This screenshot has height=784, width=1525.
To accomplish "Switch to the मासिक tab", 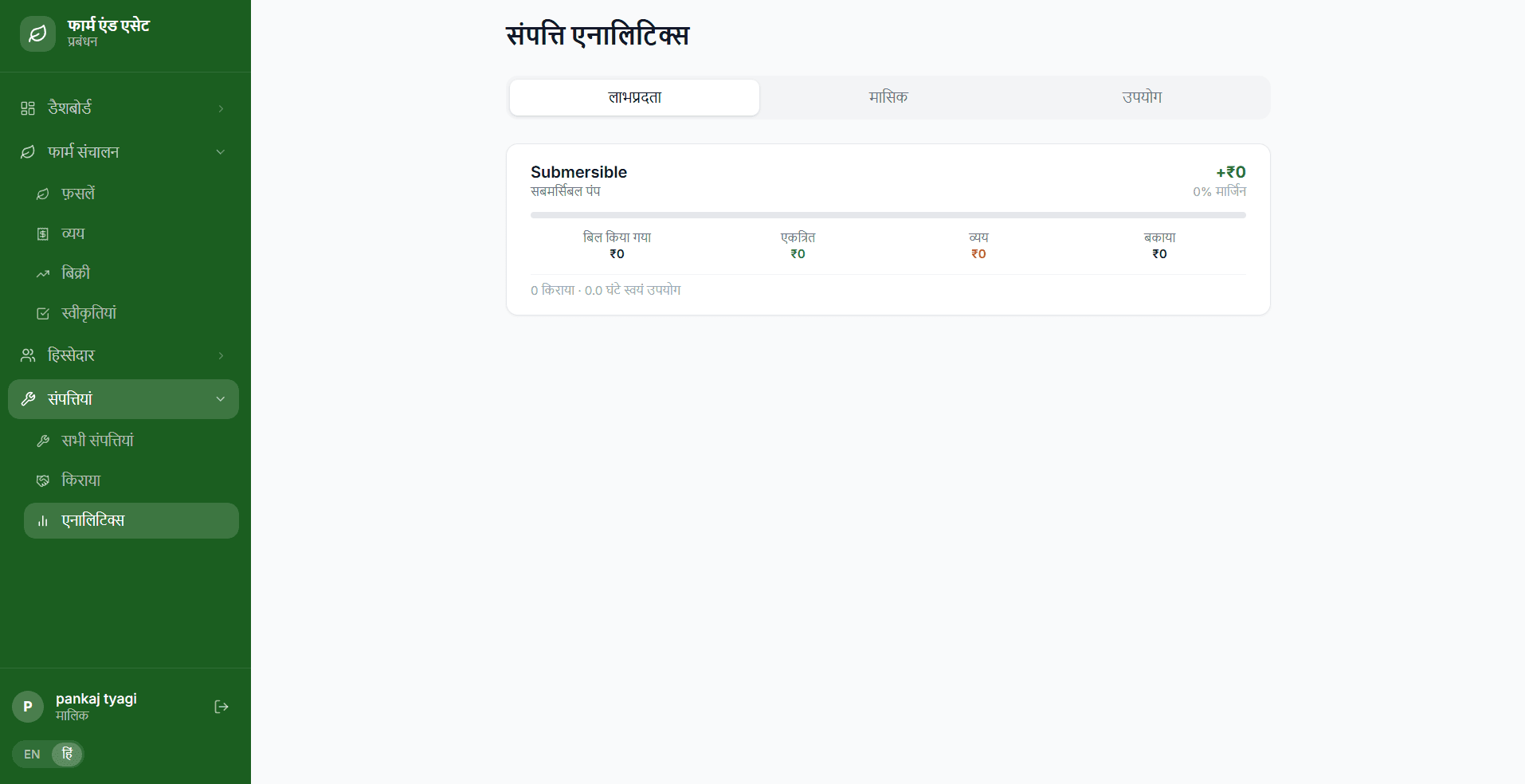I will coord(888,97).
